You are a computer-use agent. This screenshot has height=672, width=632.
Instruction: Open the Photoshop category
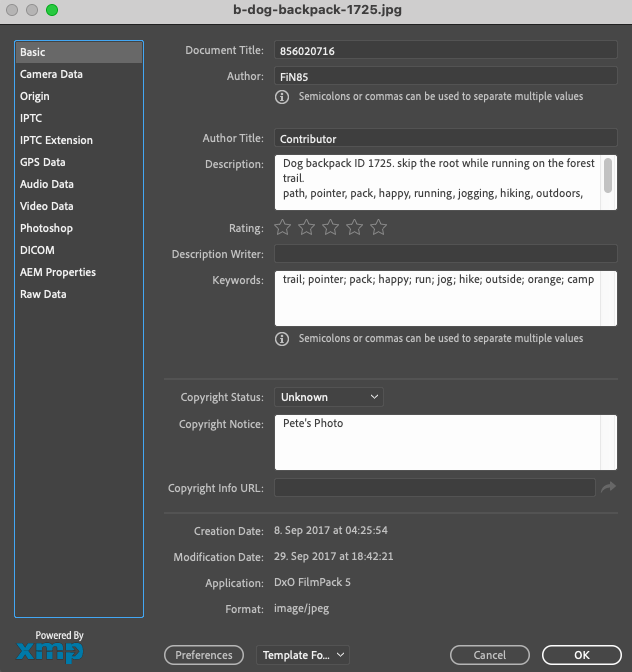tap(78, 228)
